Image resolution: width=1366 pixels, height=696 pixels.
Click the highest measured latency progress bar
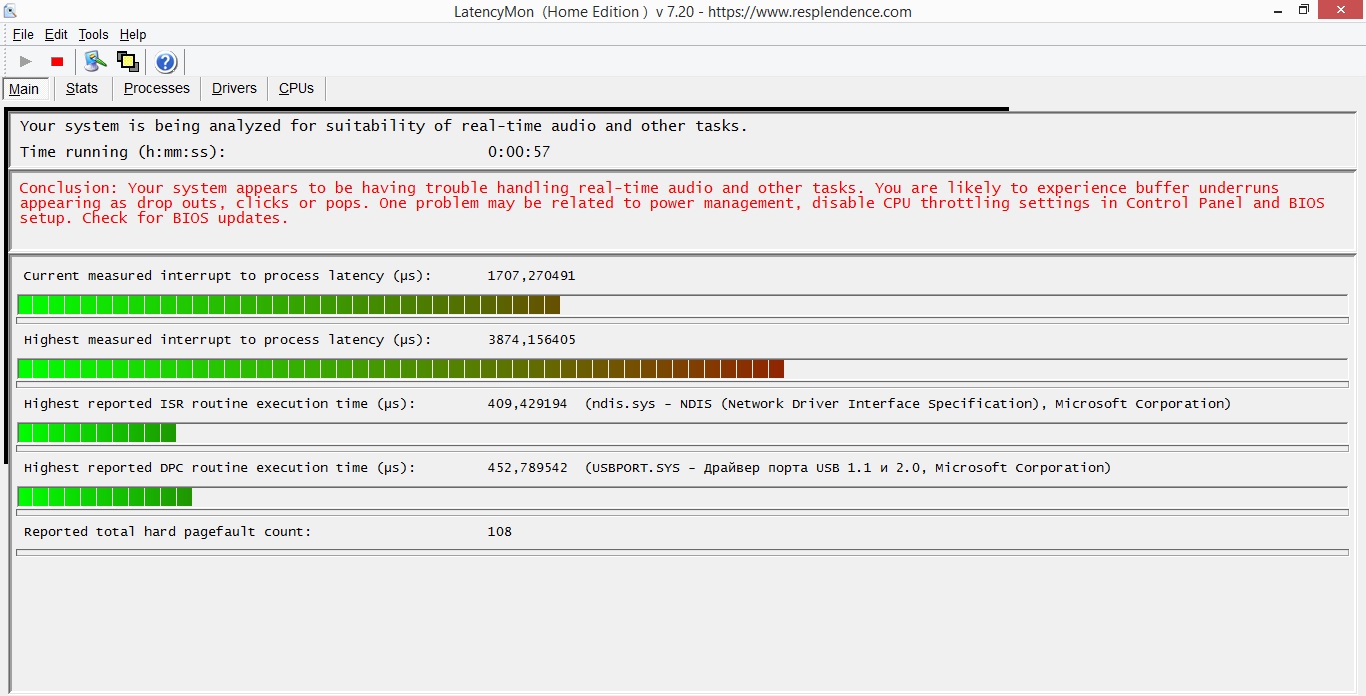683,369
